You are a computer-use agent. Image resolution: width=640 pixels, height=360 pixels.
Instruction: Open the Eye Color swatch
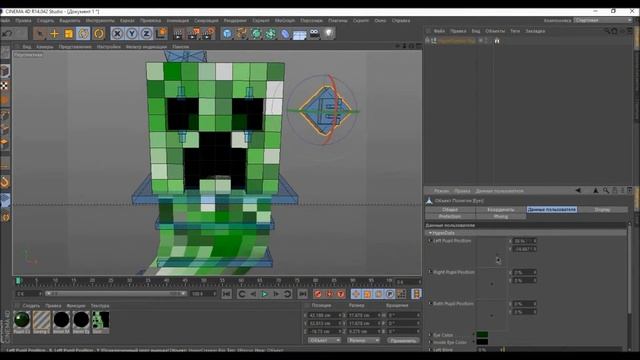(x=482, y=335)
